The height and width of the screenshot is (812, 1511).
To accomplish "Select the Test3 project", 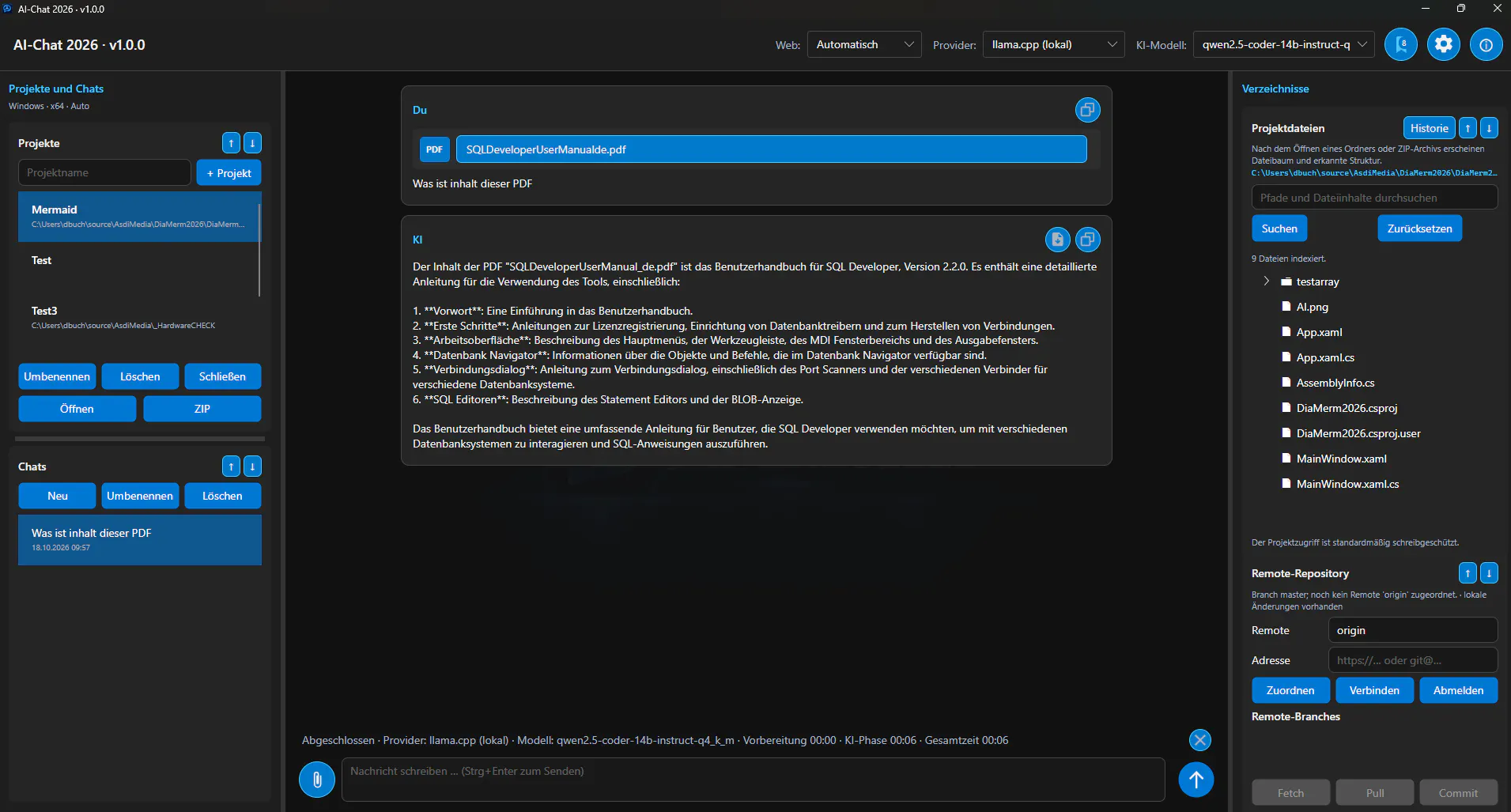I will pos(139,318).
